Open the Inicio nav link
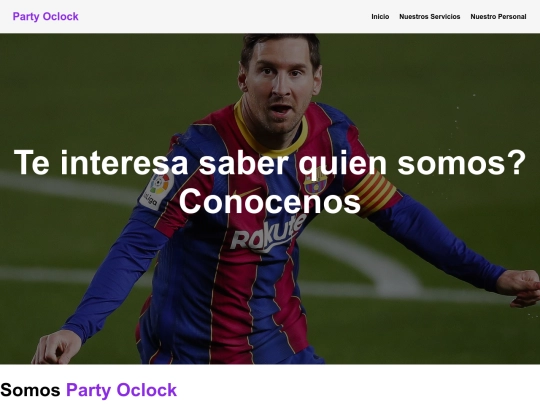This screenshot has height=405, width=540. click(380, 17)
